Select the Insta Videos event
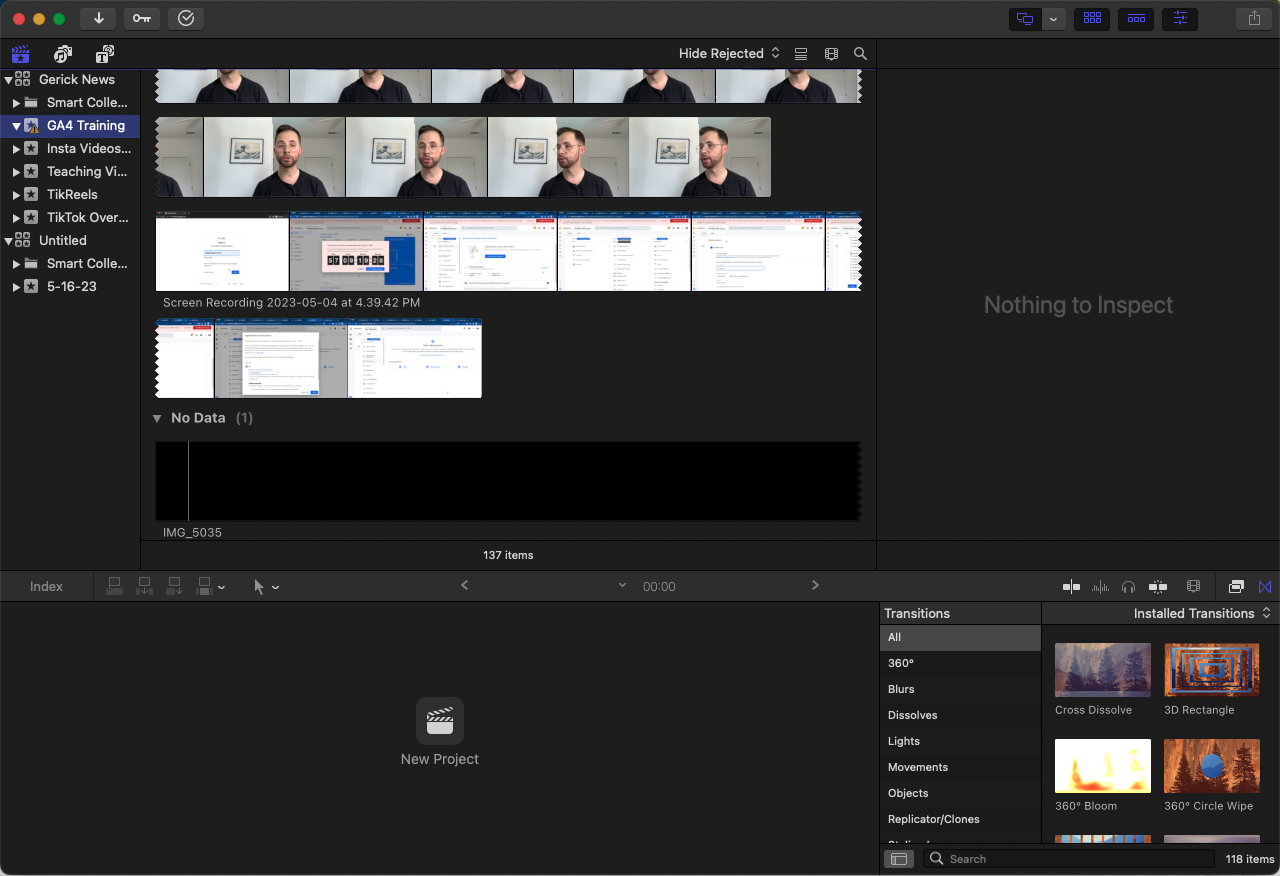The width and height of the screenshot is (1280, 876). coord(89,149)
